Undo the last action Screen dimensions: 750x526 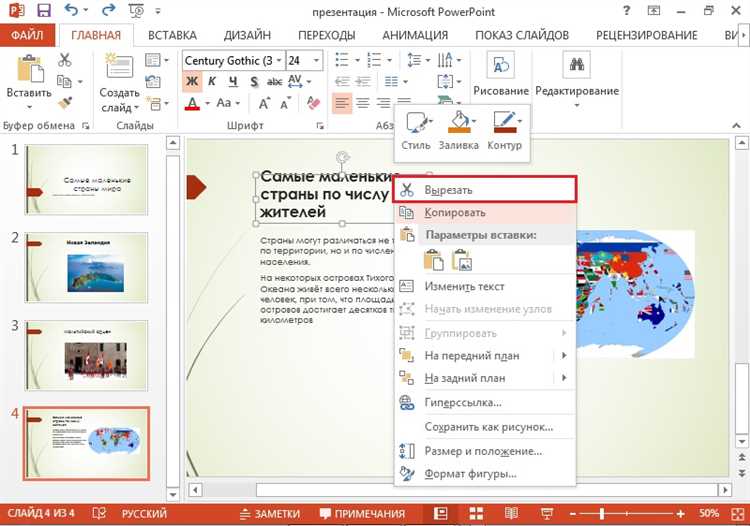tap(71, 10)
